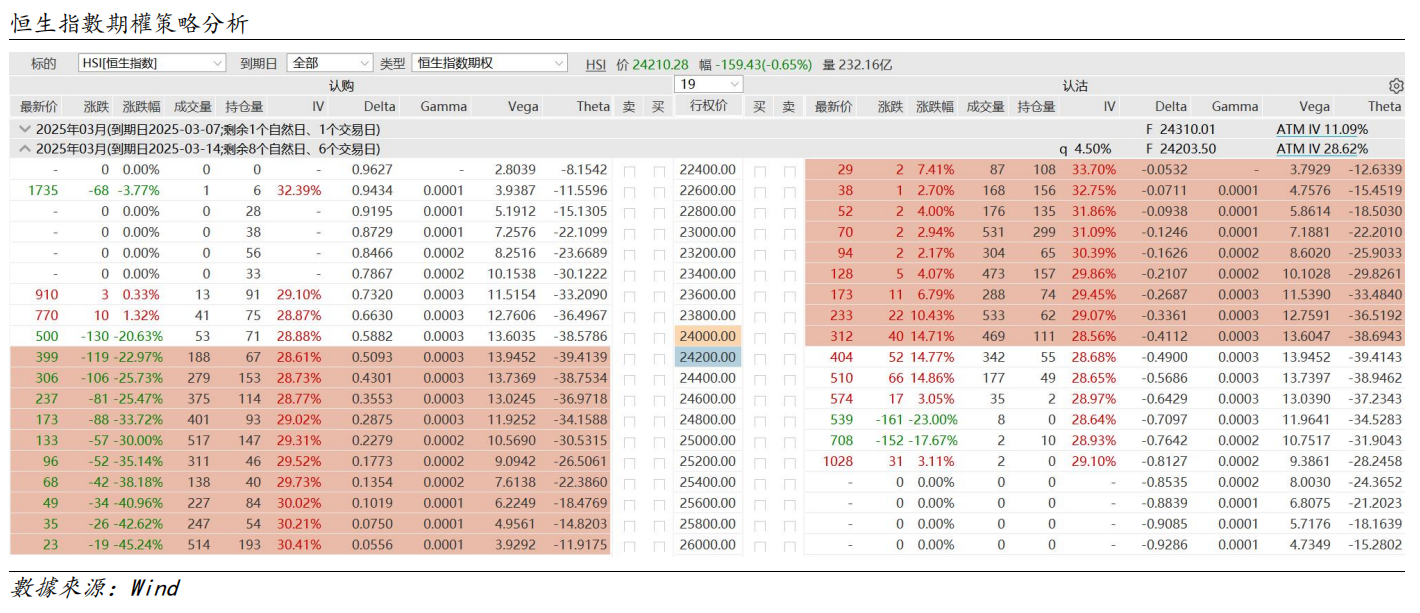Click put Theta value -38.6943
This screenshot has height=613, width=1420.
[1377, 337]
